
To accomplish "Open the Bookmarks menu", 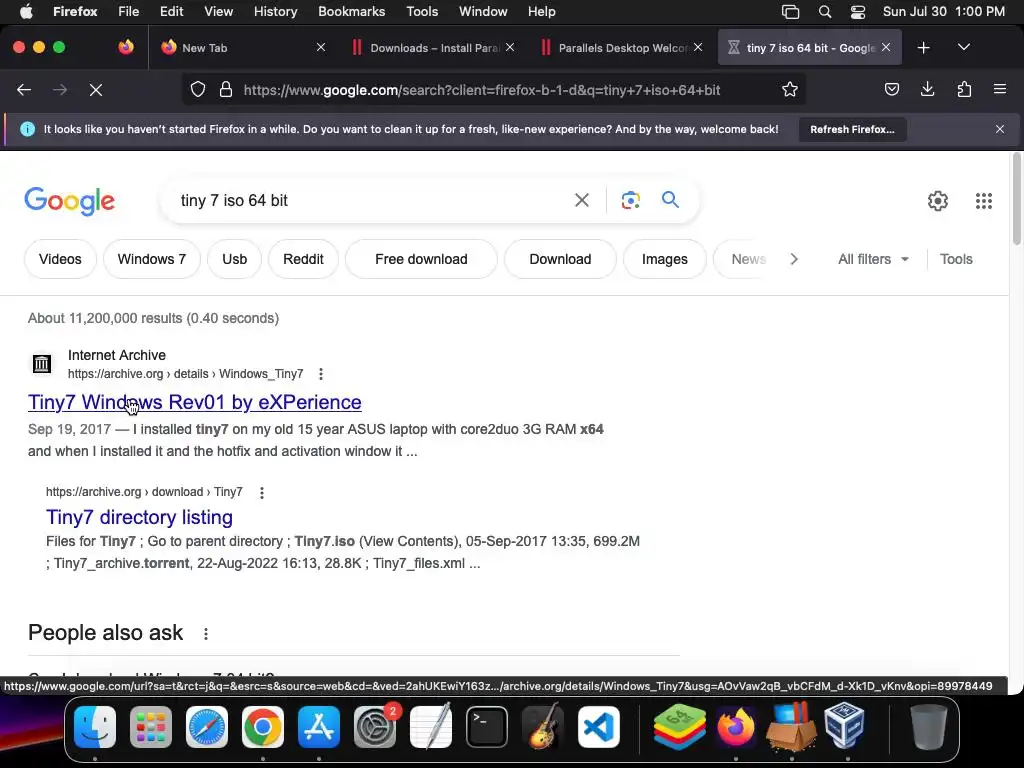I will (351, 12).
